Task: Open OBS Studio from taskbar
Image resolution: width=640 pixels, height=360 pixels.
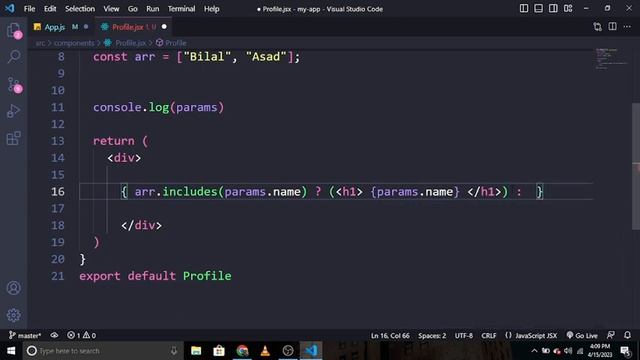Action: tap(288, 351)
